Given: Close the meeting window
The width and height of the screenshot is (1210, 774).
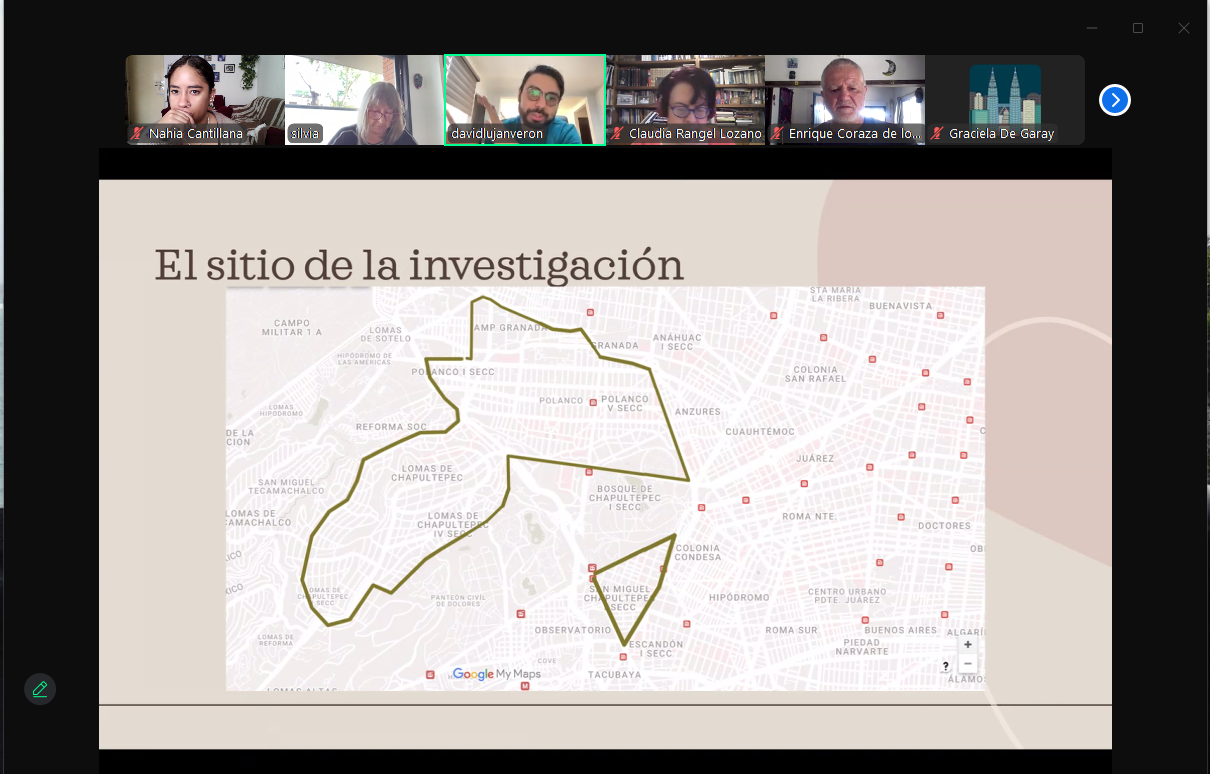Looking at the screenshot, I should [1184, 28].
